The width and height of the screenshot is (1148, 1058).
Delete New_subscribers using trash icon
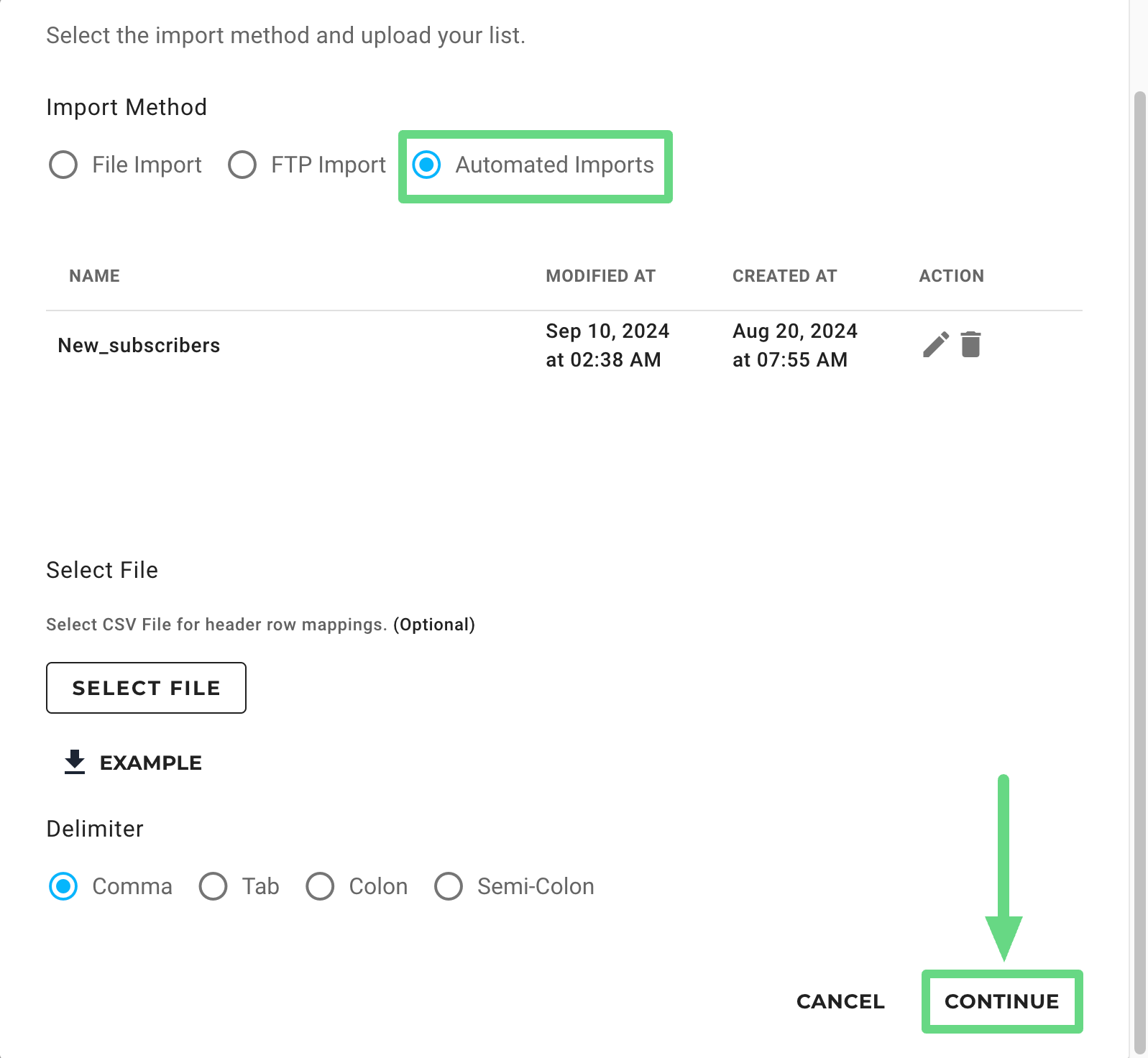(x=970, y=344)
